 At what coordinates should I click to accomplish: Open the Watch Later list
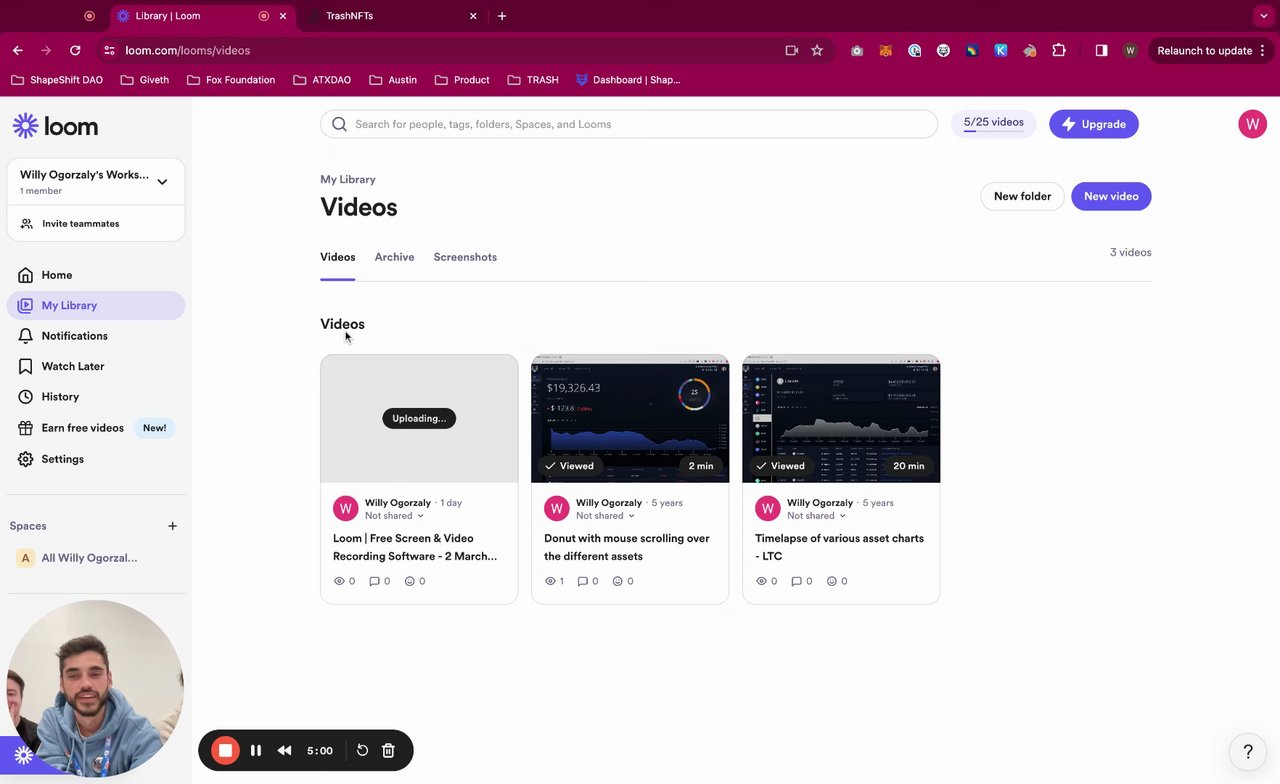[95, 366]
